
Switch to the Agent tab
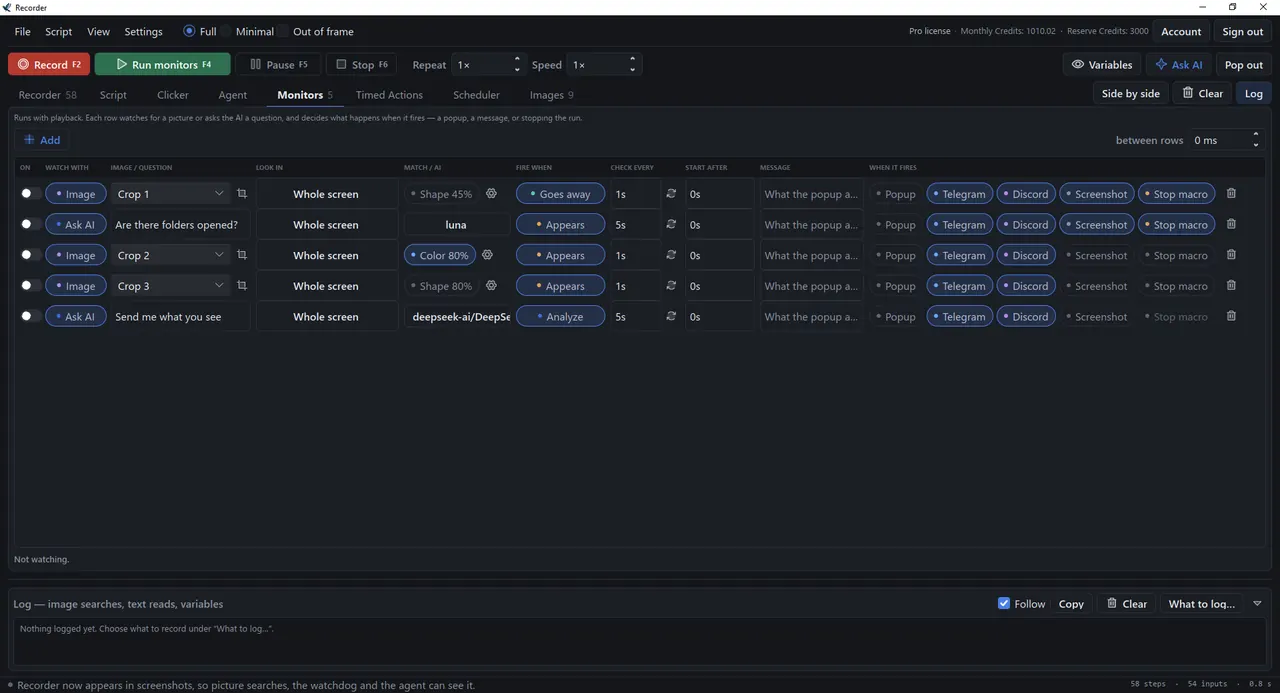coord(233,95)
